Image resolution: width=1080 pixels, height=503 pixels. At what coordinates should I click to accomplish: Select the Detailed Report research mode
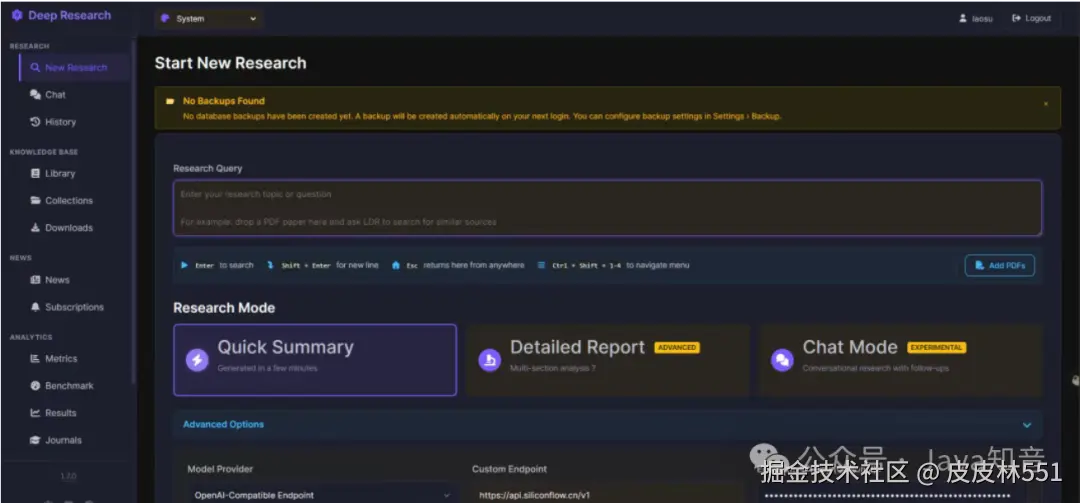point(608,360)
